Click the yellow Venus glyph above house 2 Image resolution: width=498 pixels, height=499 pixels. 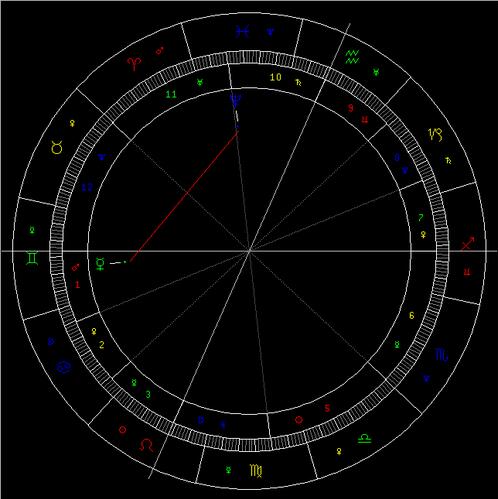click(94, 332)
